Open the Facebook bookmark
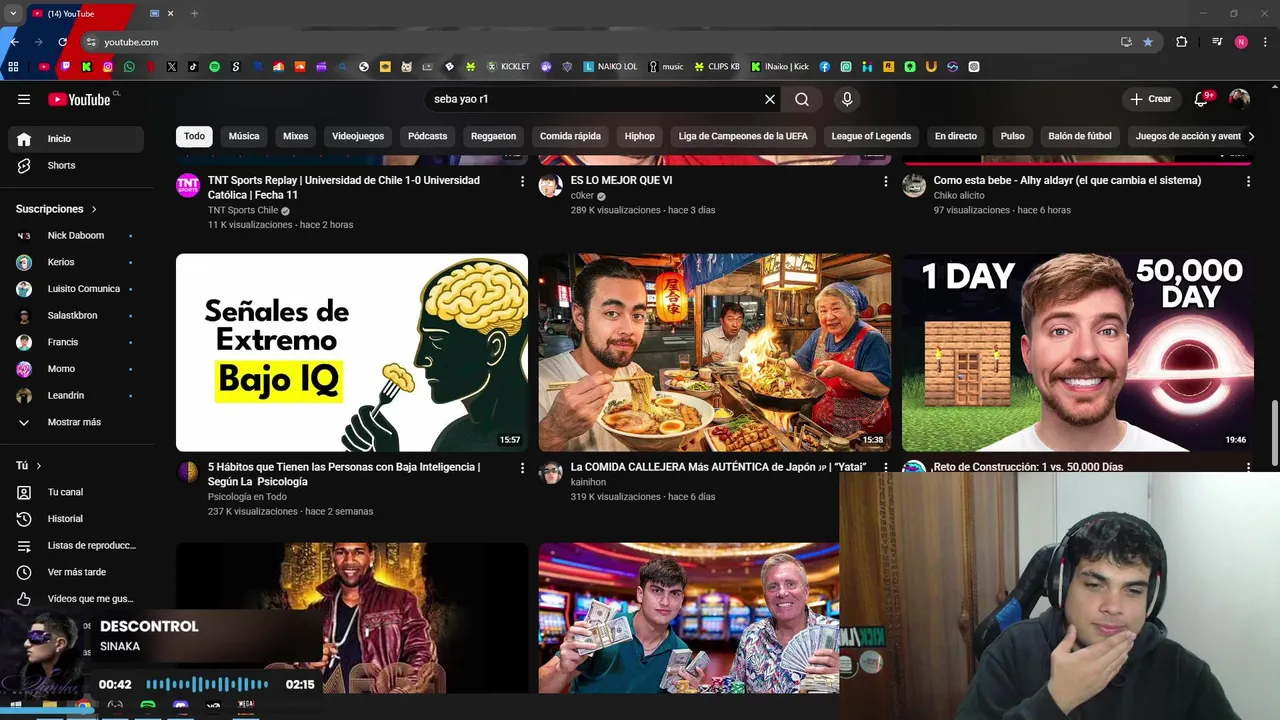Image resolution: width=1280 pixels, height=720 pixels. pos(825,67)
